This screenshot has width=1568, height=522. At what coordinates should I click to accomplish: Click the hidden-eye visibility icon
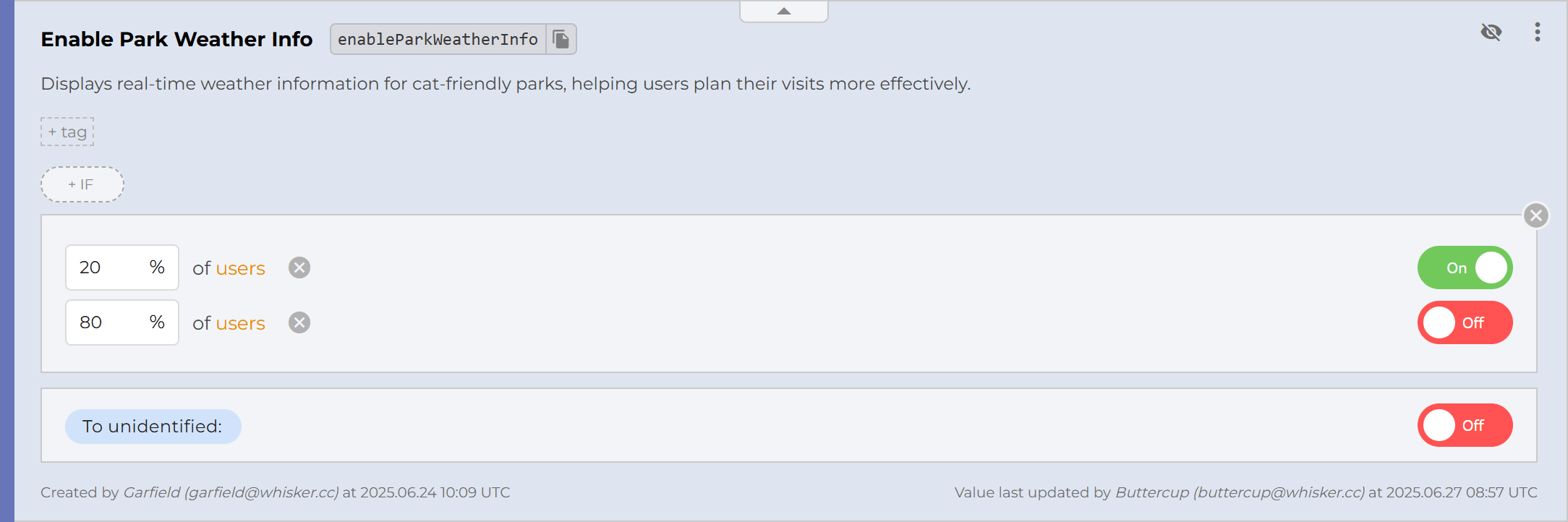pyautogui.click(x=1491, y=32)
